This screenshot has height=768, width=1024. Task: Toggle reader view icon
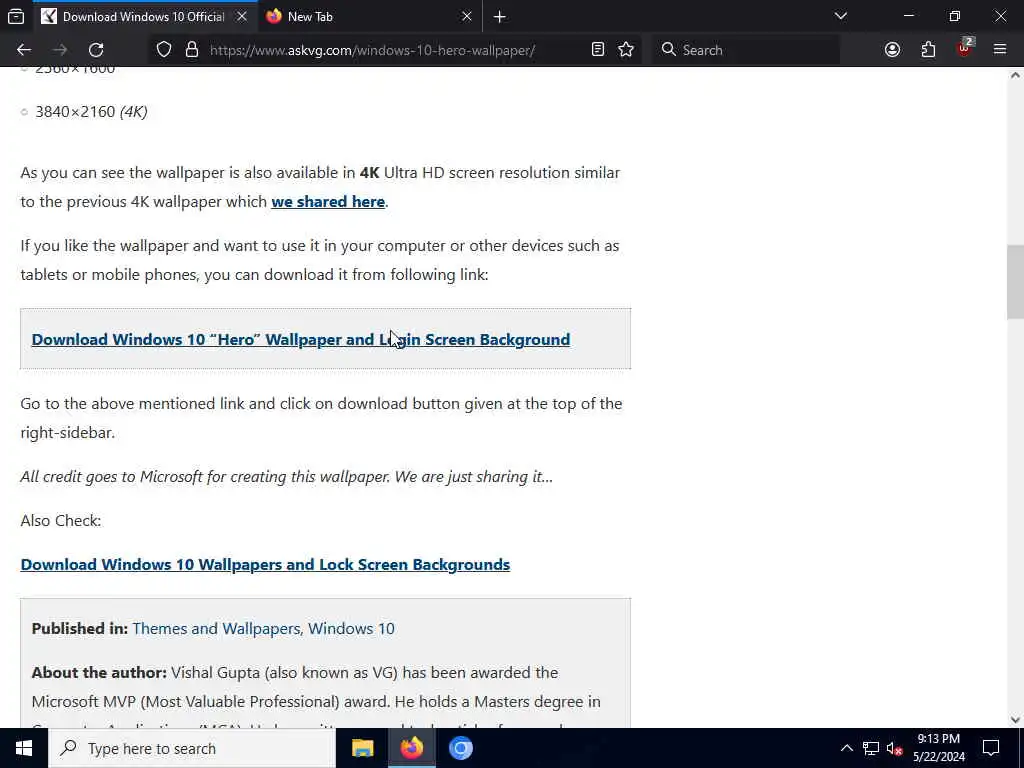click(598, 50)
